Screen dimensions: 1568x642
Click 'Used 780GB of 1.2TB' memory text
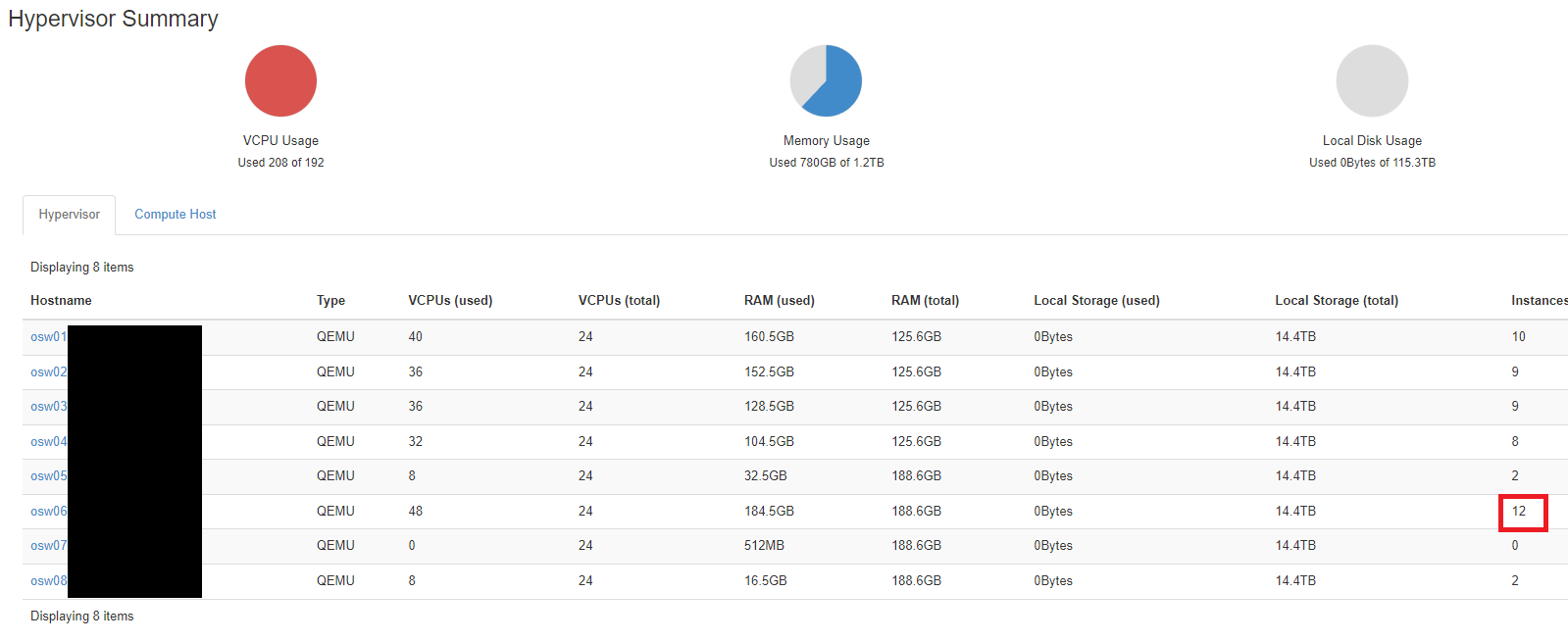[x=827, y=163]
